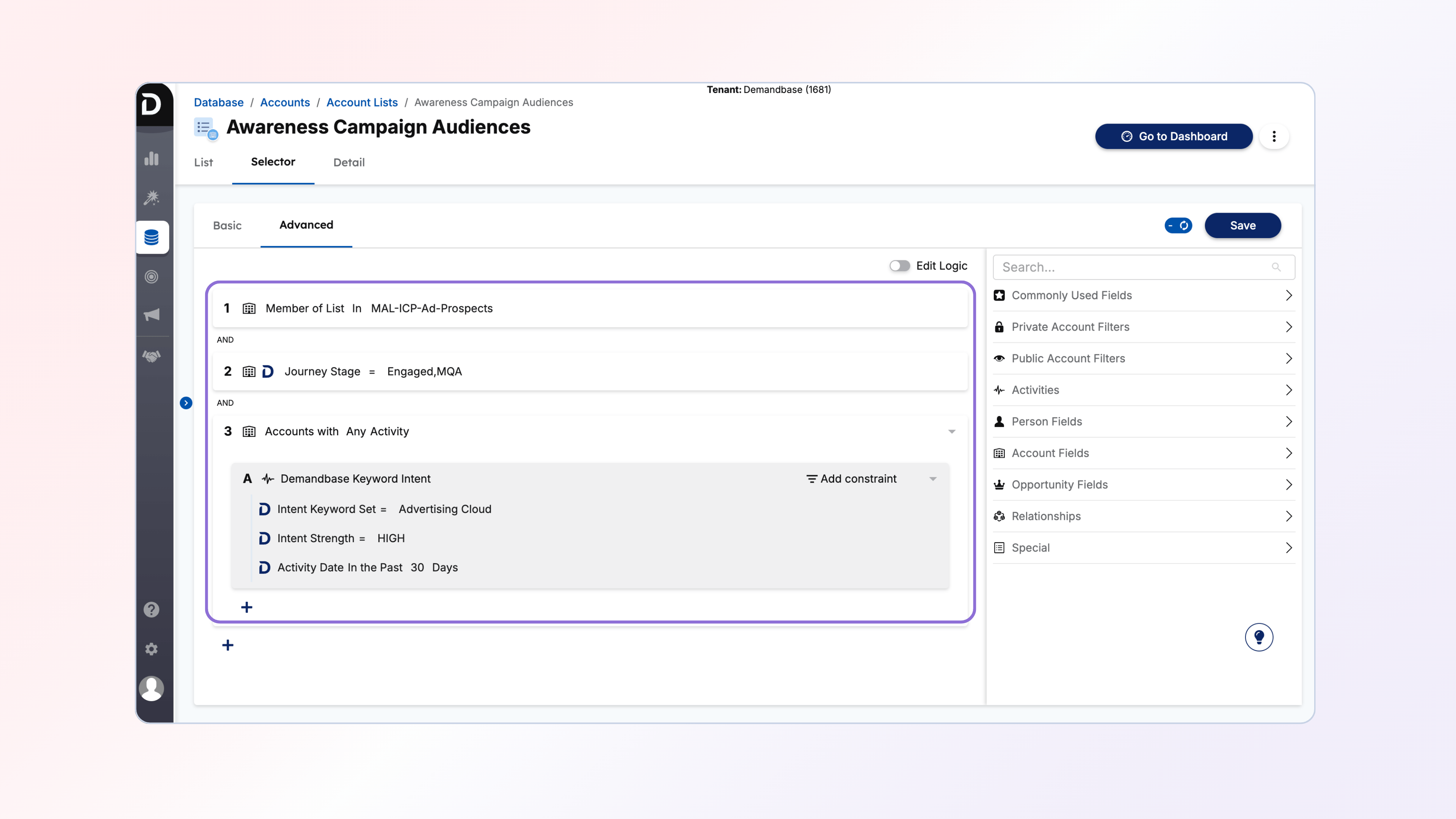
Task: Expand the Activities category
Action: pos(1144,390)
